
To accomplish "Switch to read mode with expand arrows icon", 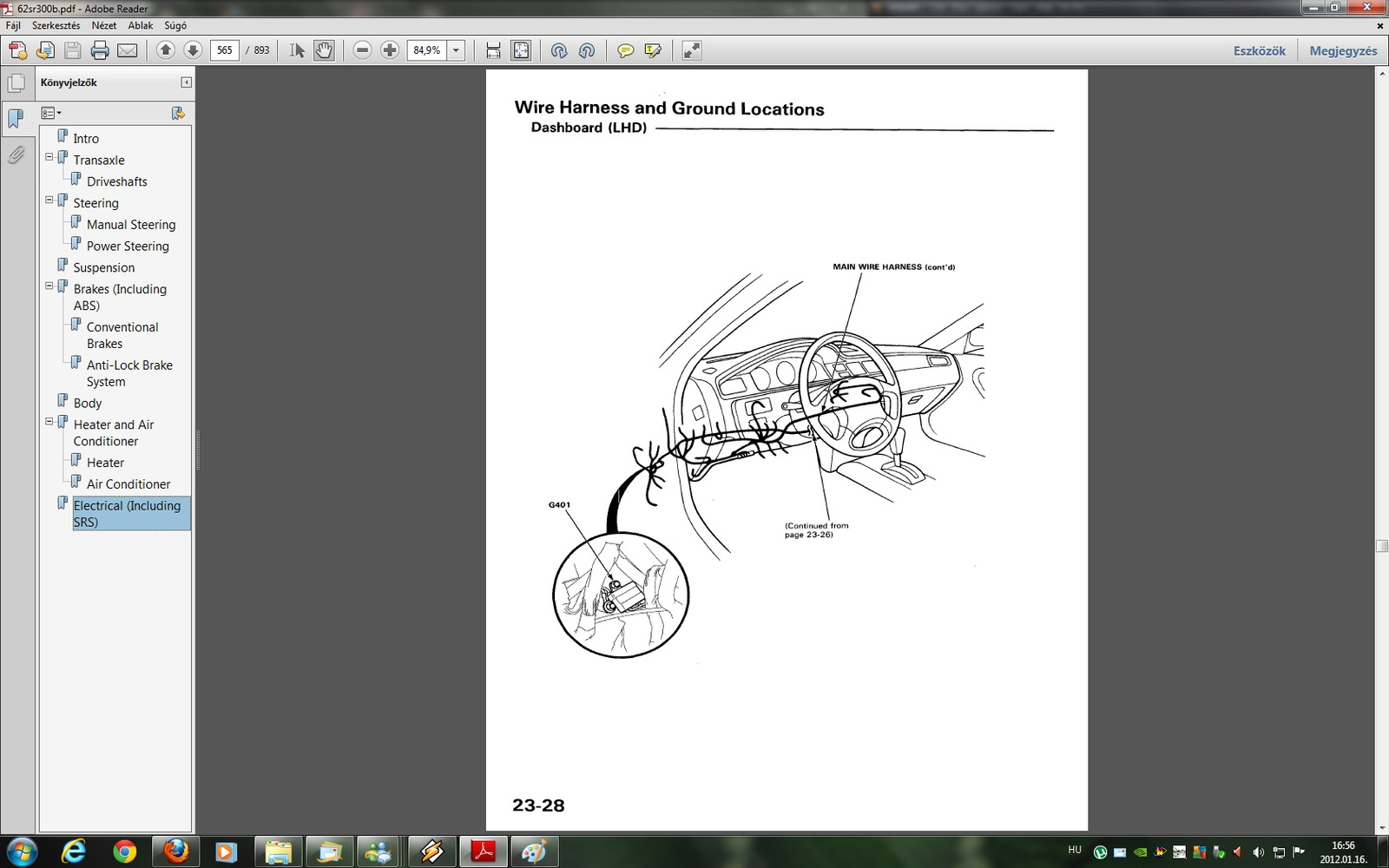I will pos(691,50).
